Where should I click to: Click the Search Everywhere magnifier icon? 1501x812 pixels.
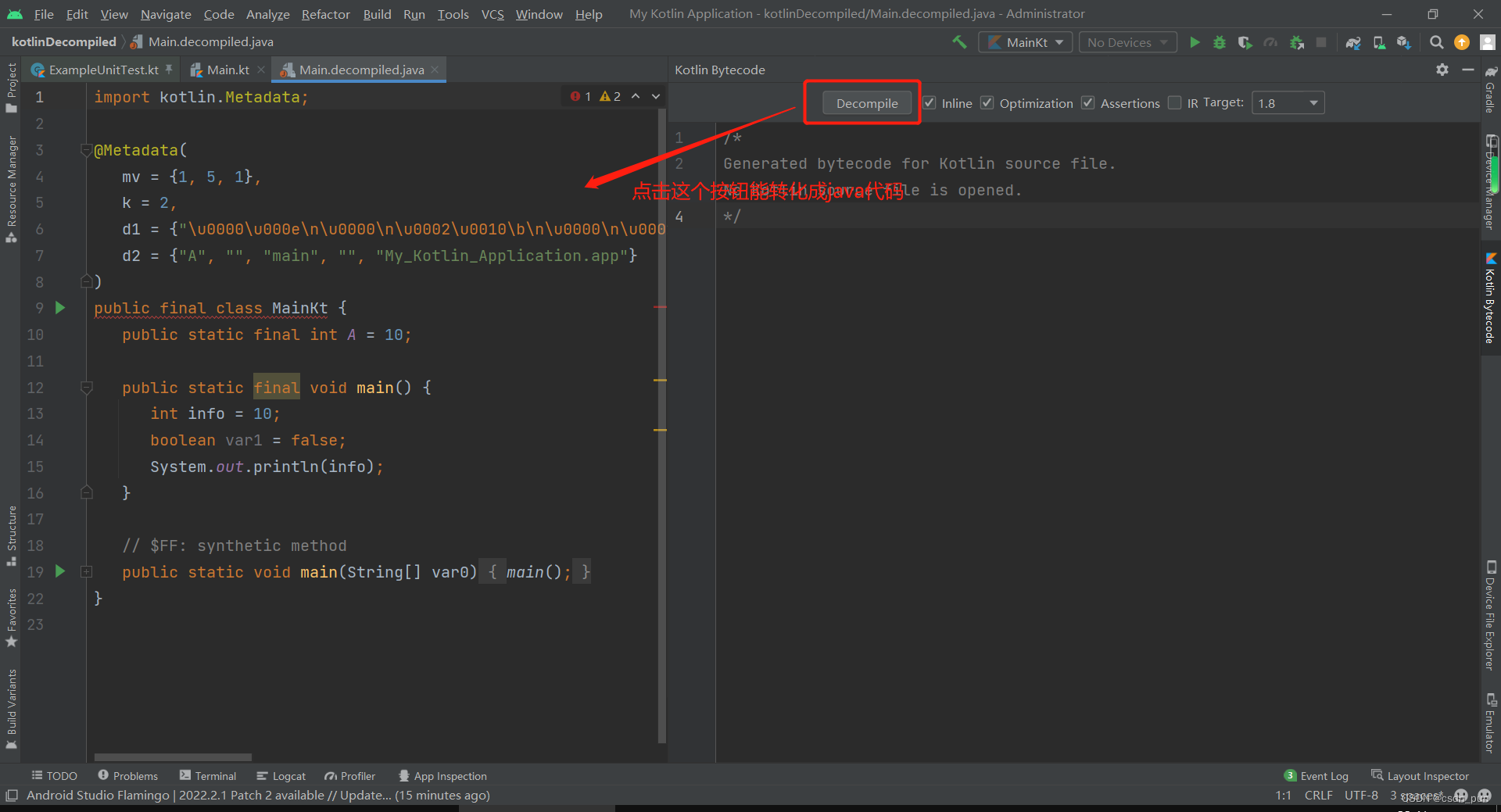point(1436,42)
